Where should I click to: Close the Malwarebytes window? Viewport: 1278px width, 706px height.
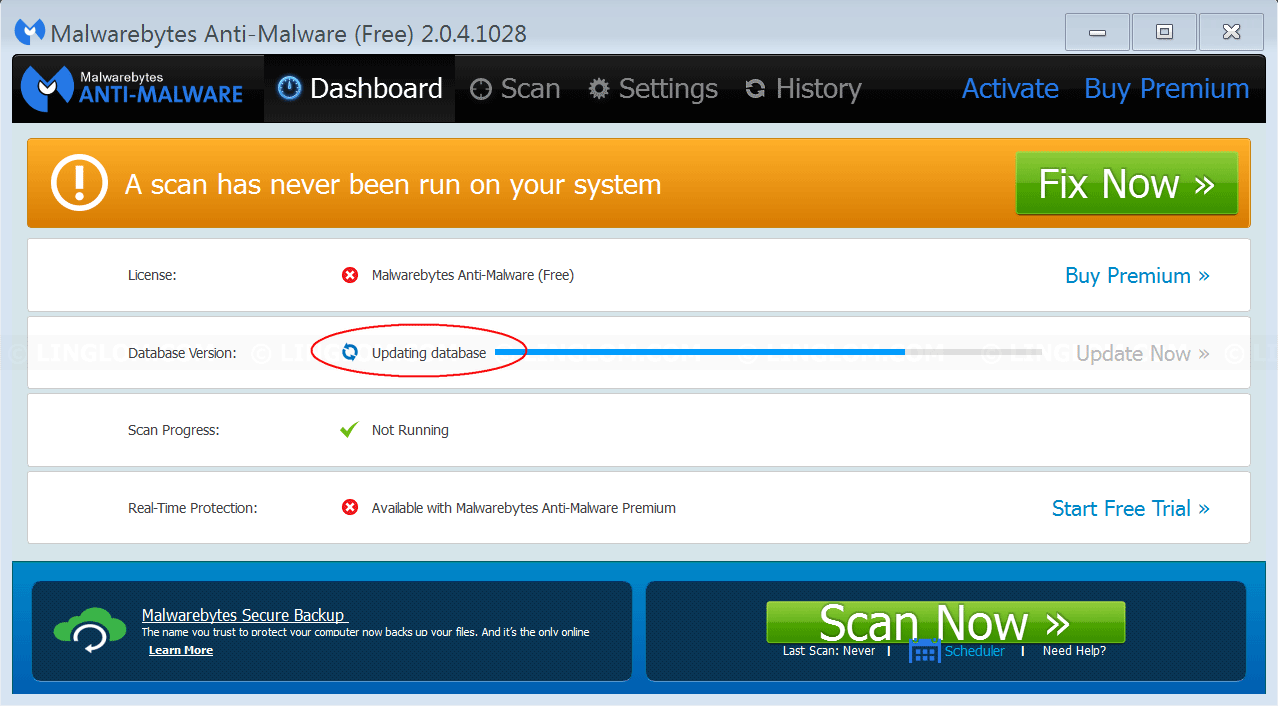point(1231,32)
